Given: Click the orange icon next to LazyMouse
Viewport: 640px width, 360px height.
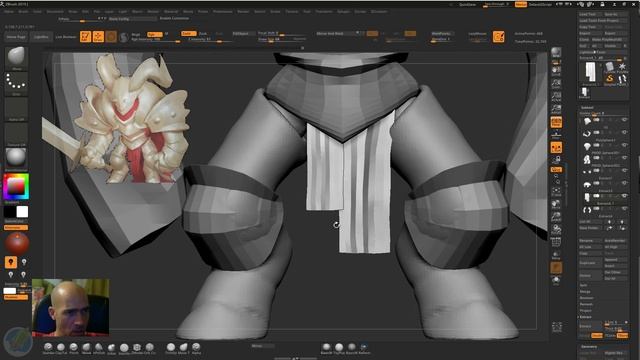Looking at the screenshot, I should point(498,37).
